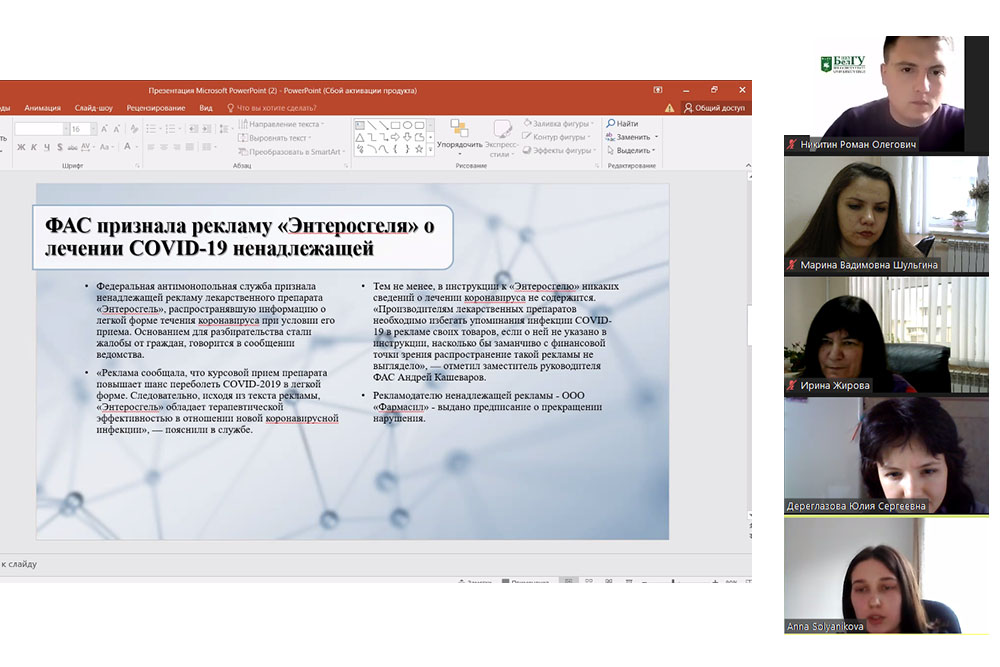Select the star shape in shapes gallery
Screen dimensions: 1000x667
pos(420,149)
